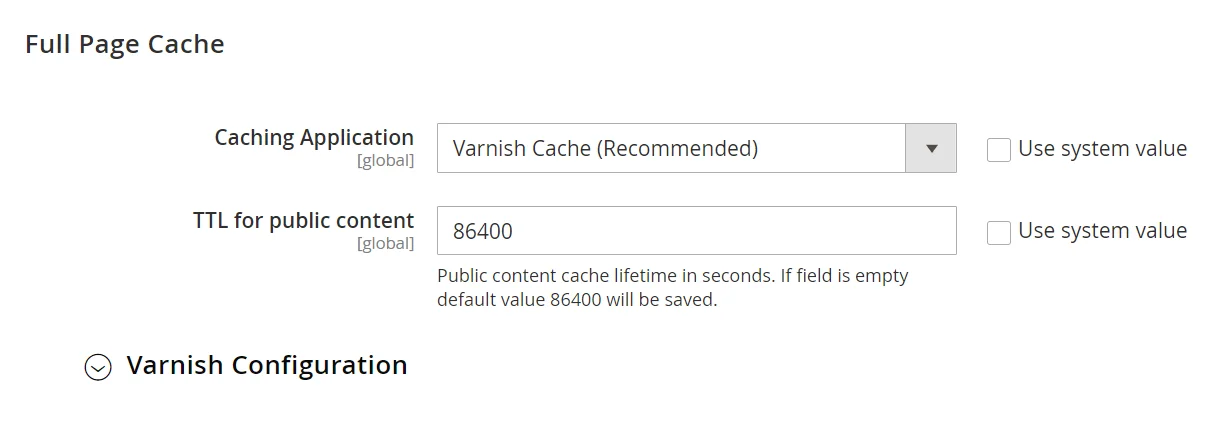The height and width of the screenshot is (433, 1211).
Task: Click the Varnish Configuration heading text
Action: pyautogui.click(x=266, y=366)
